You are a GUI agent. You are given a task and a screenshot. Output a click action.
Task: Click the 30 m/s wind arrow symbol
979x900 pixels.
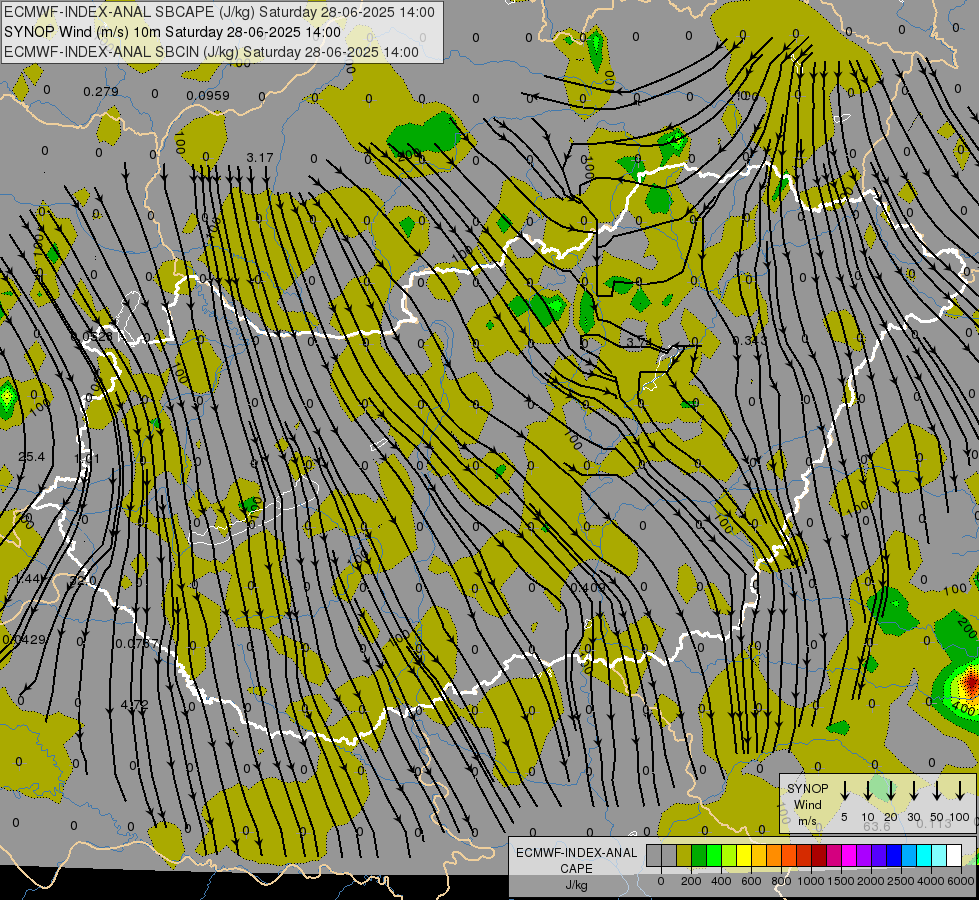point(913,791)
